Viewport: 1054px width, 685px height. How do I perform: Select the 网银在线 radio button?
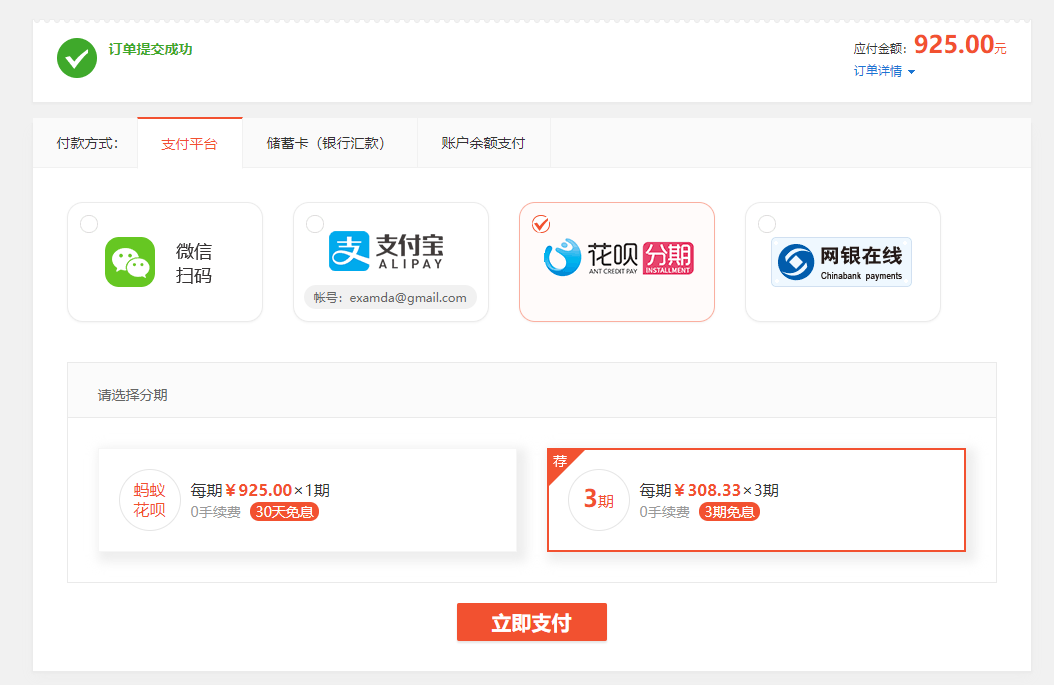[767, 223]
